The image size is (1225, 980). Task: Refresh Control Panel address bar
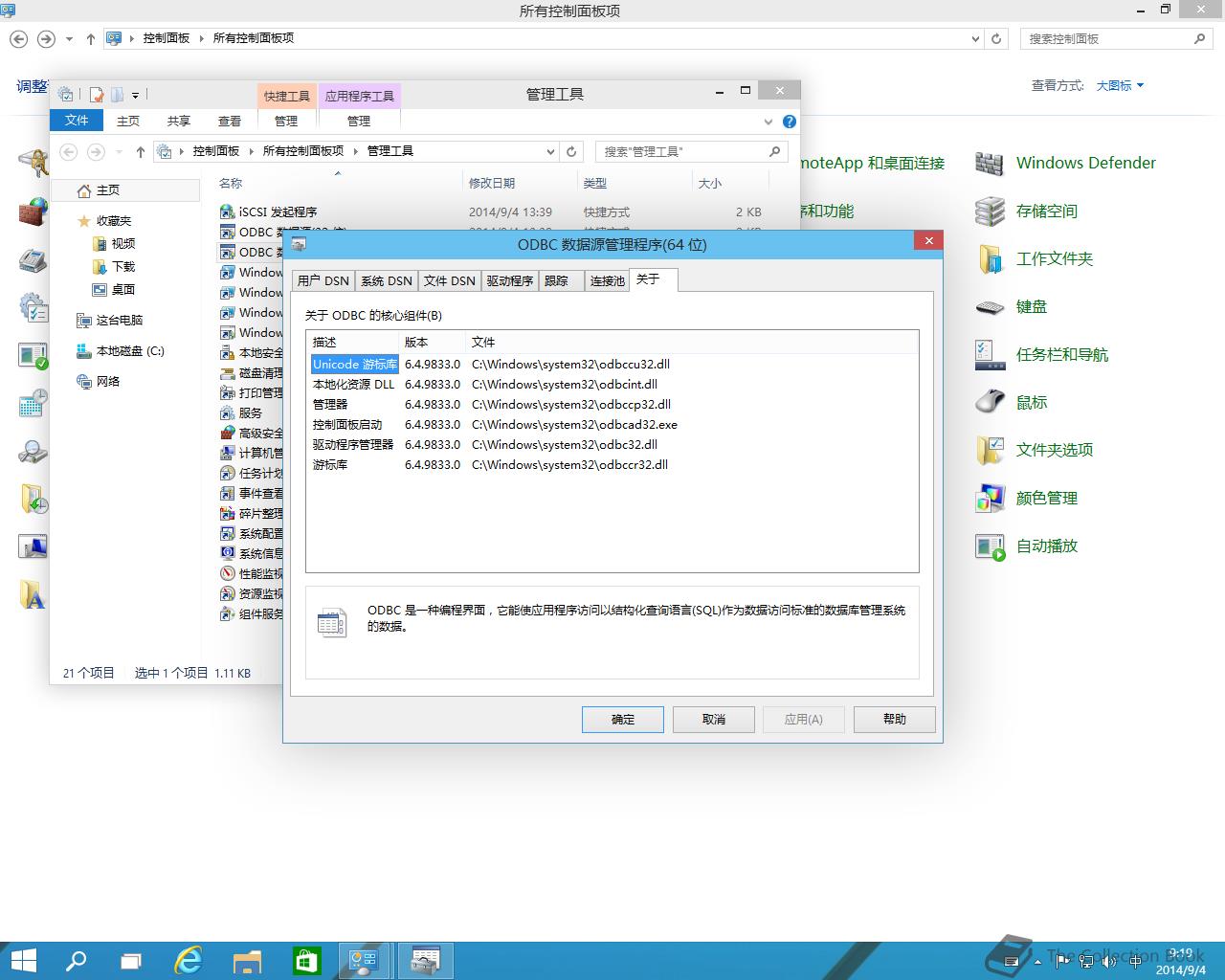996,38
